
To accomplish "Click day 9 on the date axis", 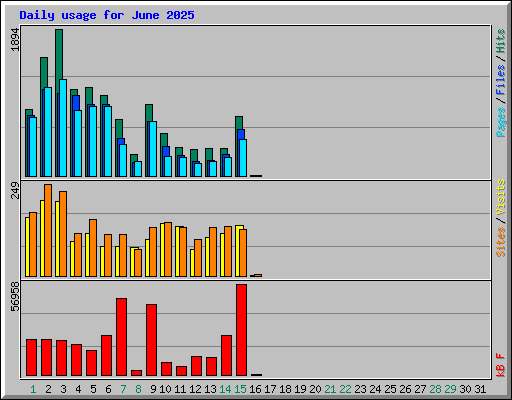I will click(x=153, y=389).
